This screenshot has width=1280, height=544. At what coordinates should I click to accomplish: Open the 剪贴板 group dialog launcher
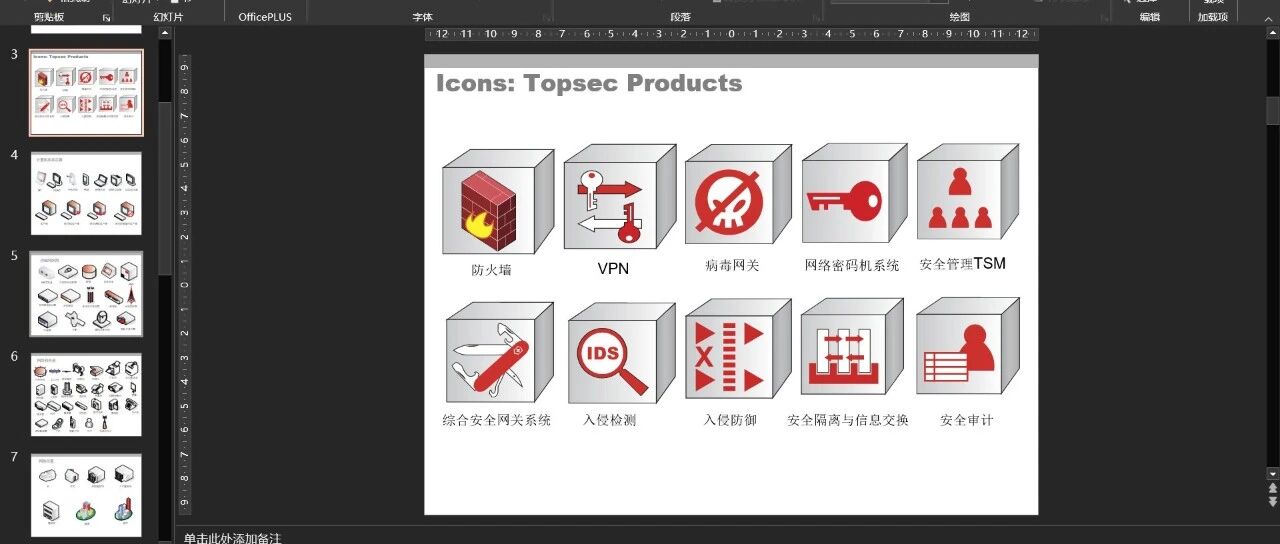tap(107, 17)
